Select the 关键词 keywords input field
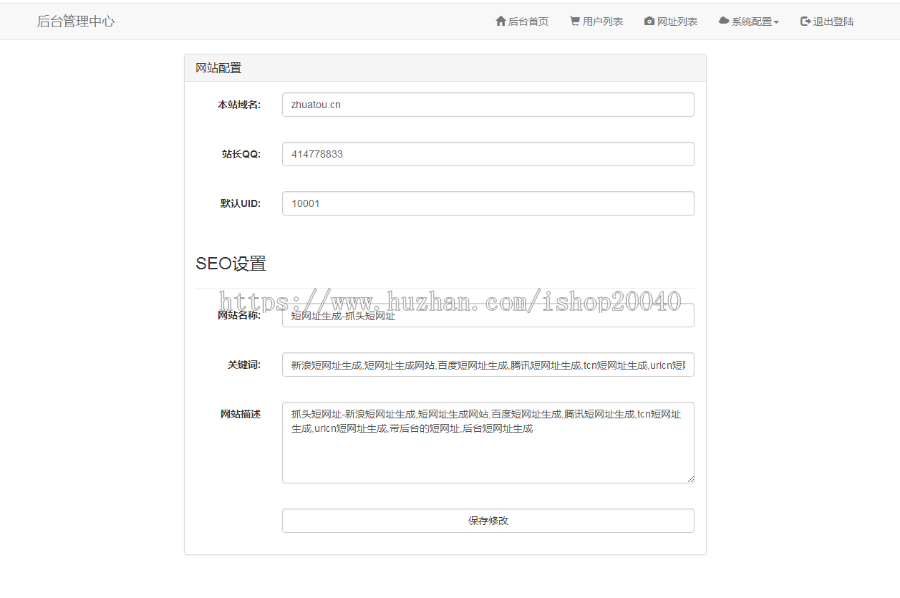The height and width of the screenshot is (598, 900). [488, 364]
